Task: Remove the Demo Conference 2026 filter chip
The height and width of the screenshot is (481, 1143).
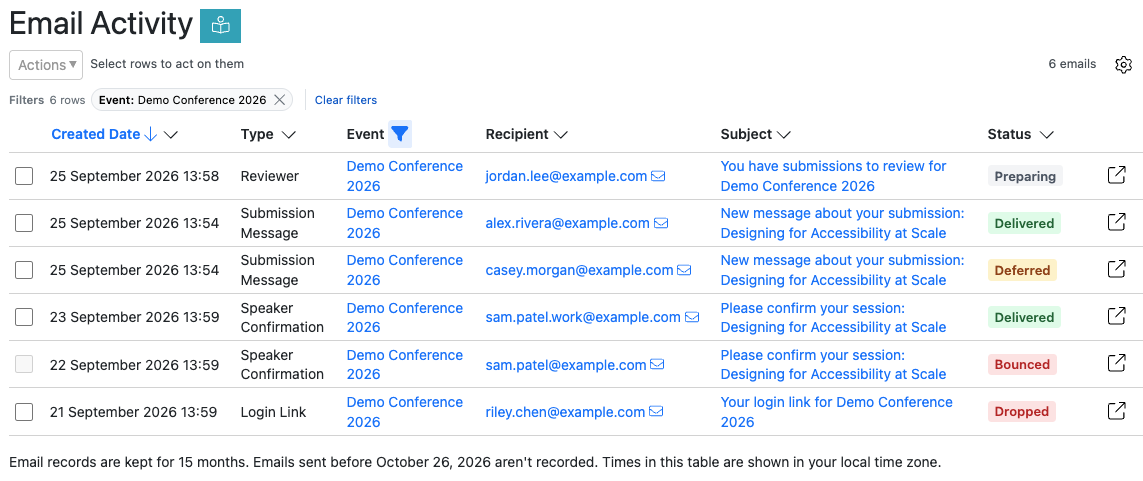Action: (x=279, y=100)
